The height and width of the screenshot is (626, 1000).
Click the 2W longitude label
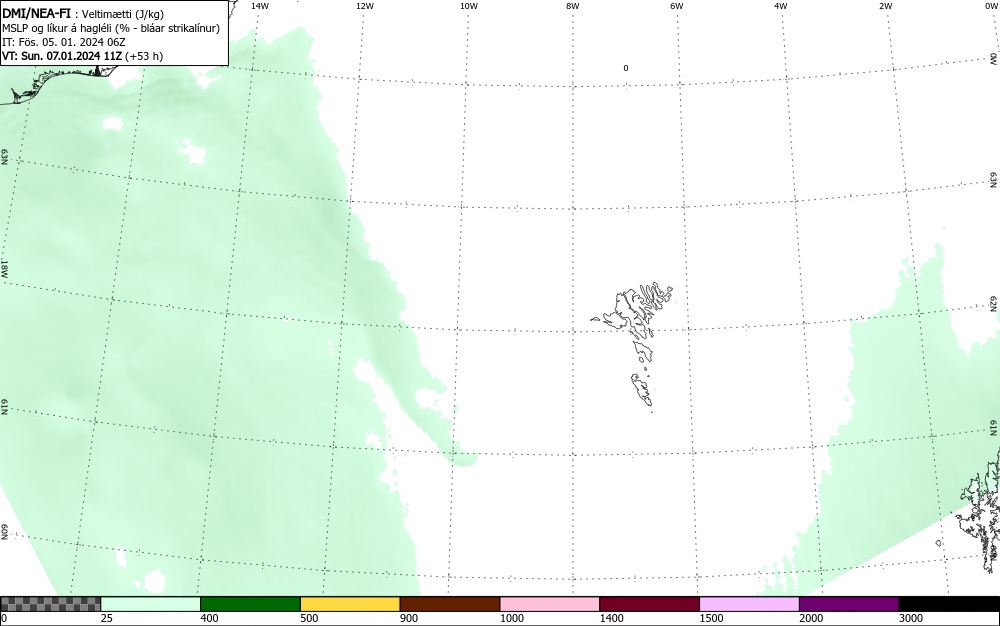[885, 6]
